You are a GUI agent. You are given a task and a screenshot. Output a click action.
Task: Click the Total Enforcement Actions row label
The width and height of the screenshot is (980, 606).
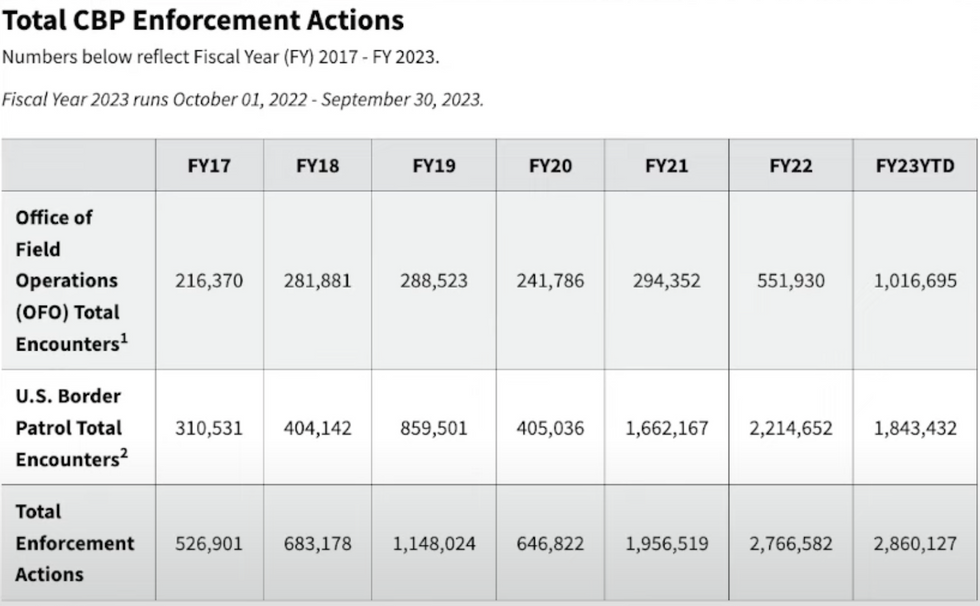click(x=74, y=543)
